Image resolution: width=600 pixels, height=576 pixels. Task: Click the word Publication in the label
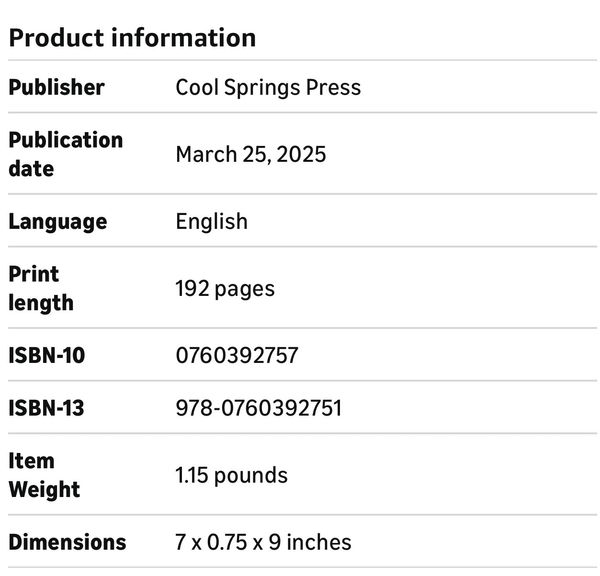[66, 140]
